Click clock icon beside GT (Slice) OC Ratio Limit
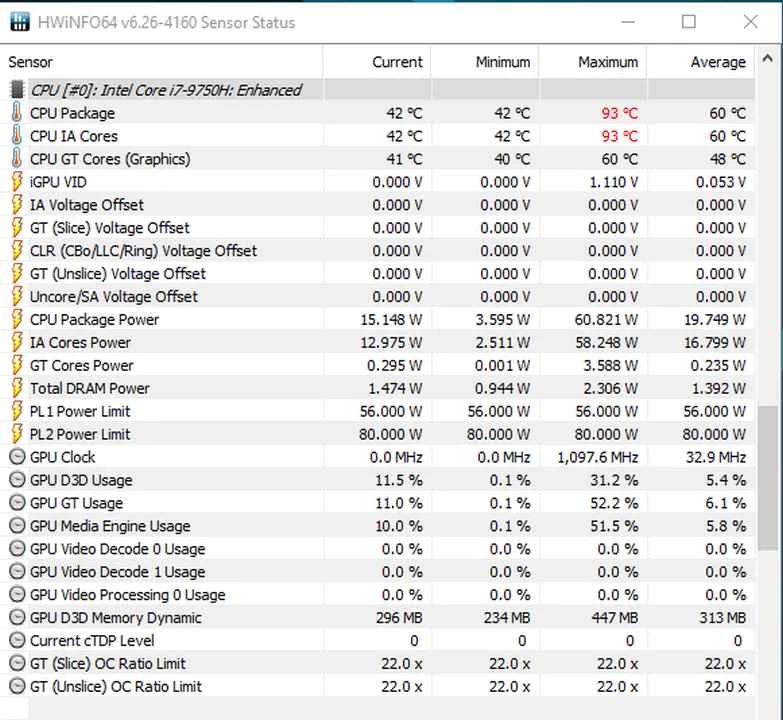The image size is (783, 720). 17,664
